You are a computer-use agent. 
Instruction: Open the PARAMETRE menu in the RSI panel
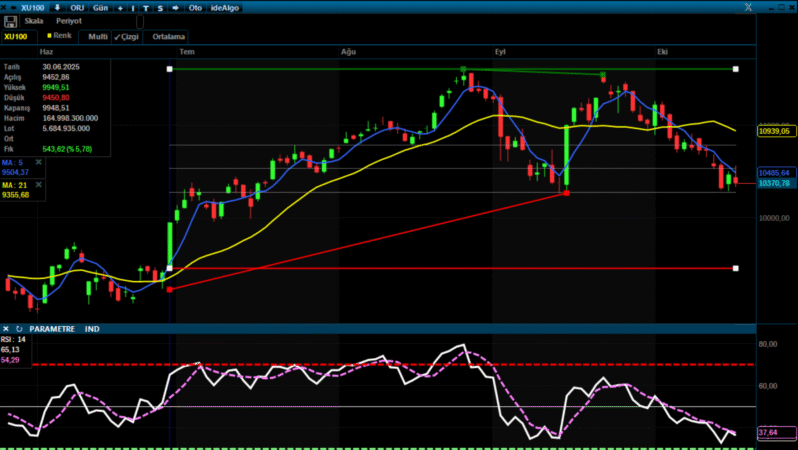coord(52,328)
